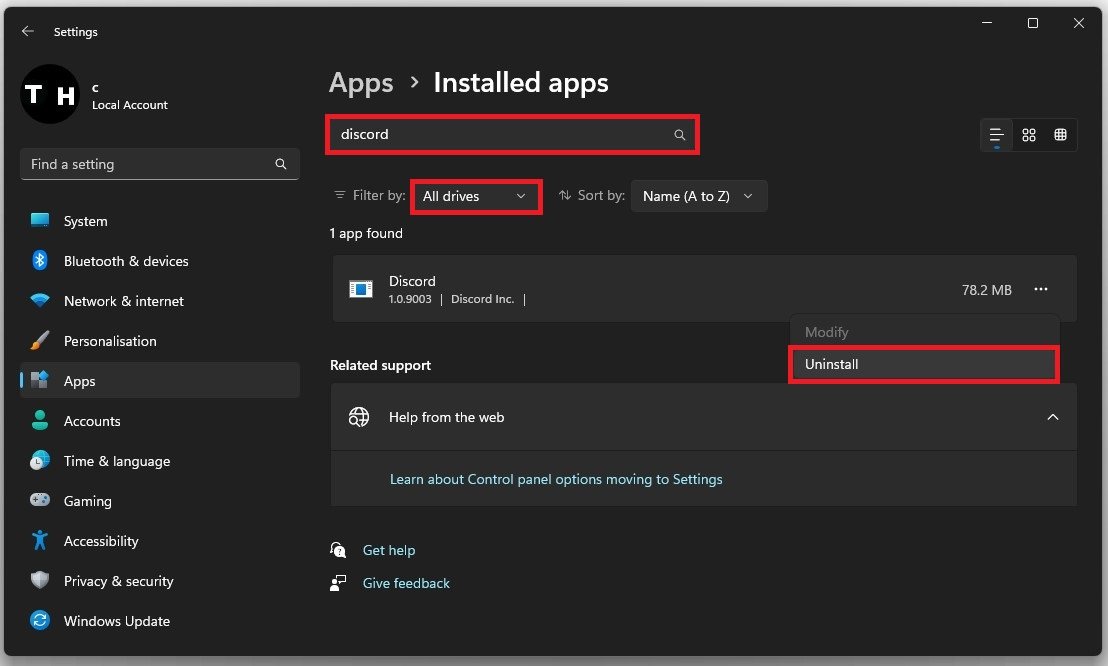The height and width of the screenshot is (666, 1108).
Task: Open the three-dot menu for Discord
Action: [1041, 289]
